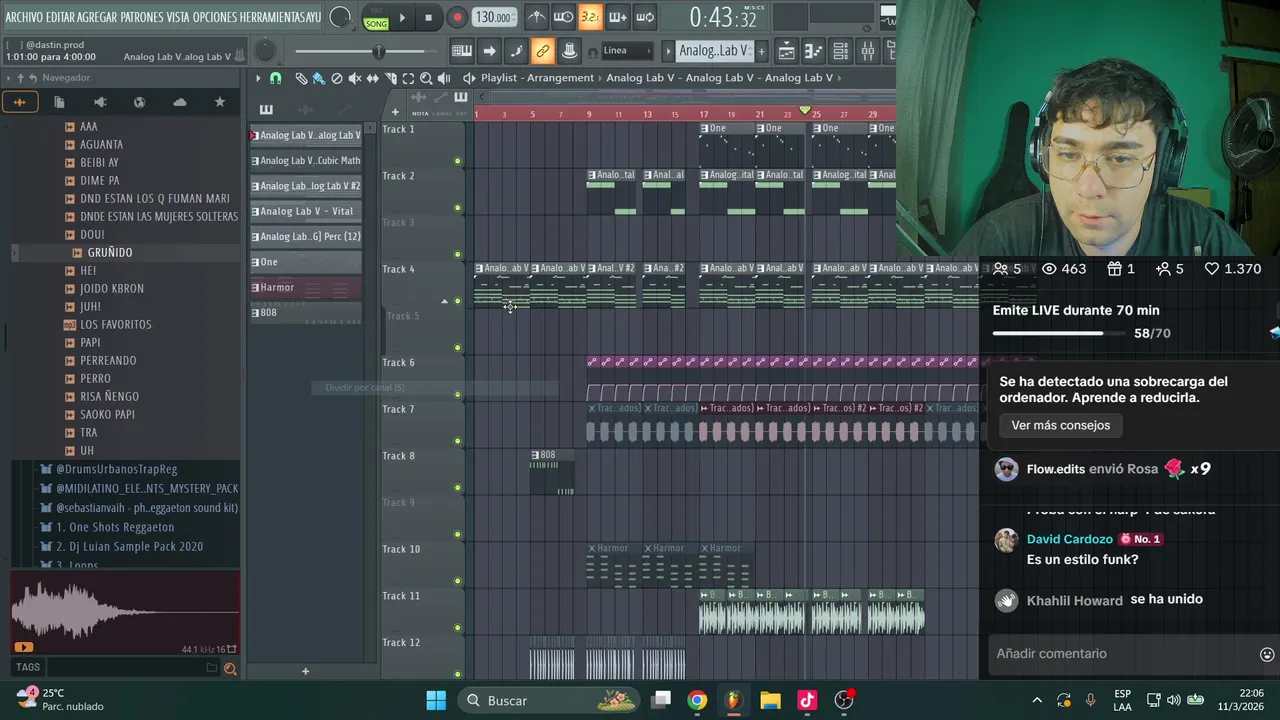Viewport: 1280px width, 720px height.
Task: Select the playlist Delete tool
Action: point(336,78)
